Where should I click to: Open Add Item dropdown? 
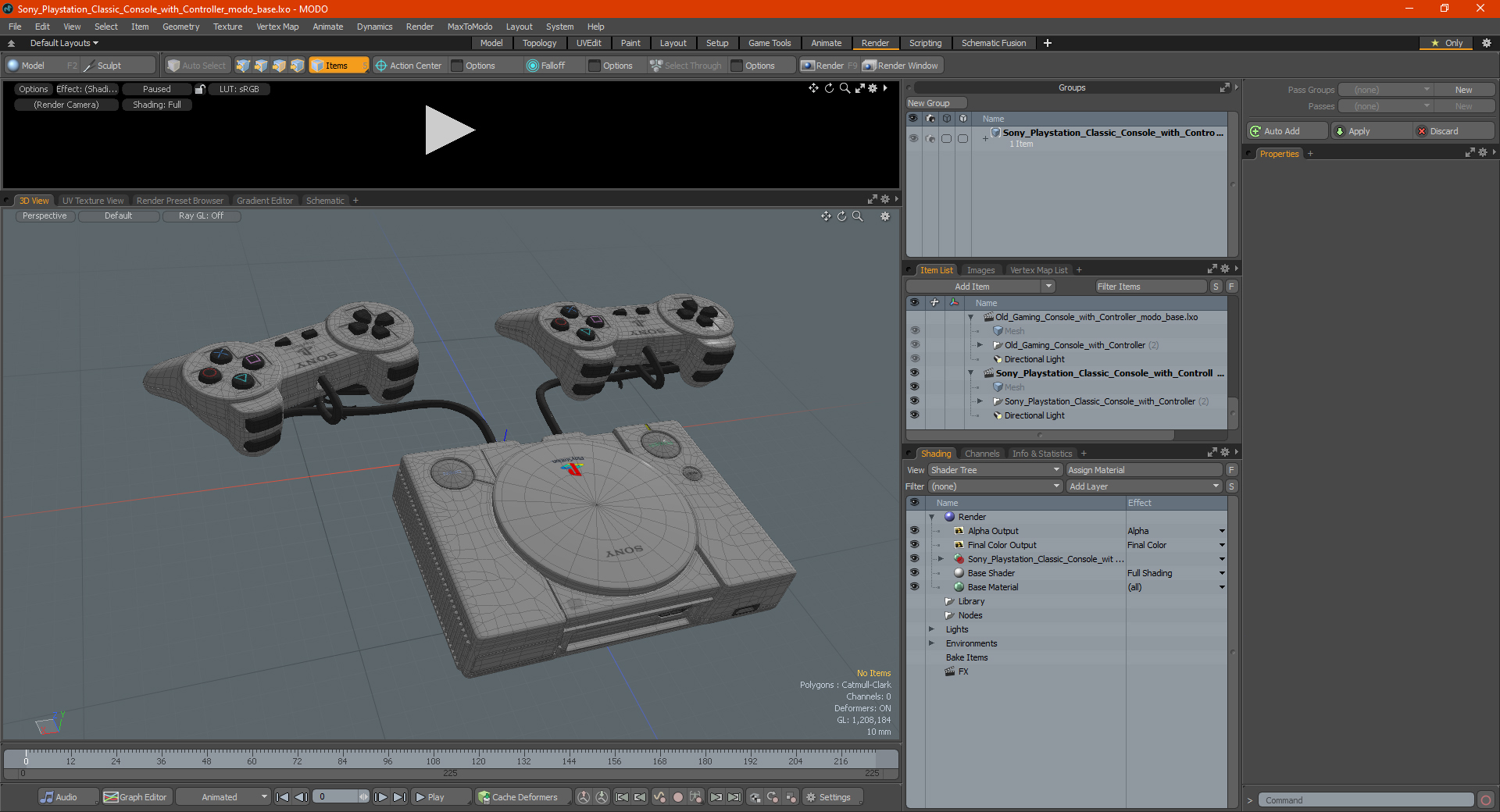[1048, 287]
